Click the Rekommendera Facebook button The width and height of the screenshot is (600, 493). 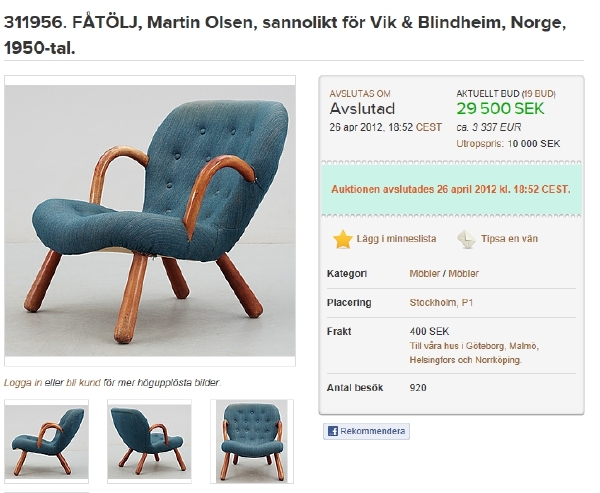point(366,431)
